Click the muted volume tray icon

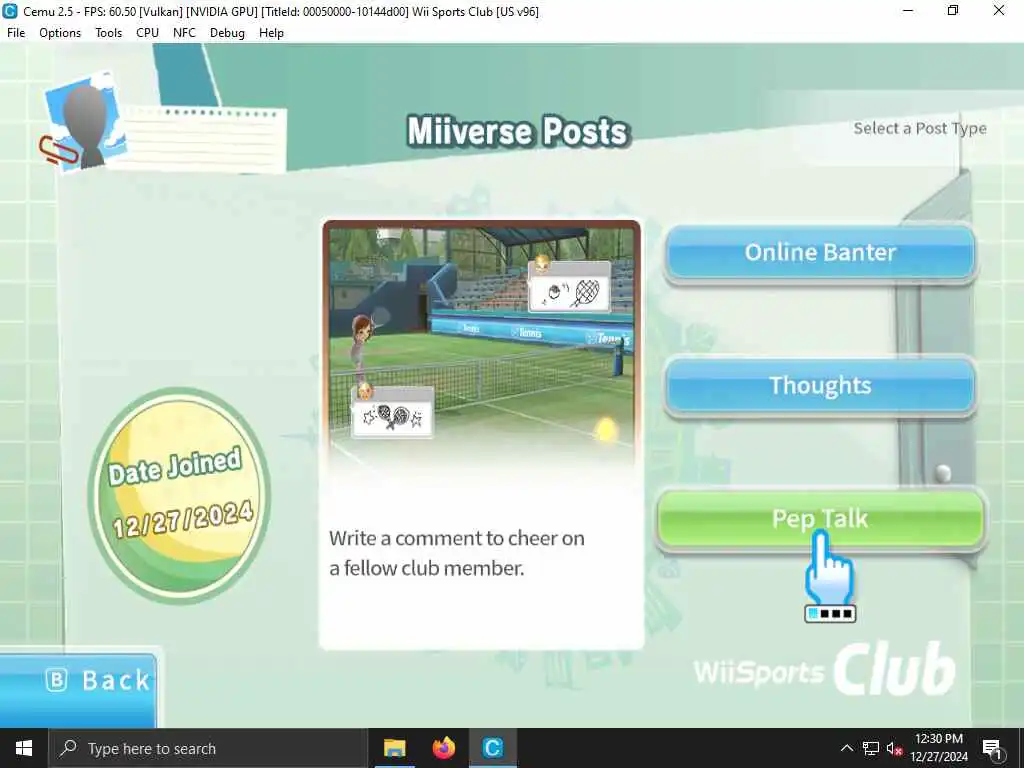pyautogui.click(x=894, y=748)
